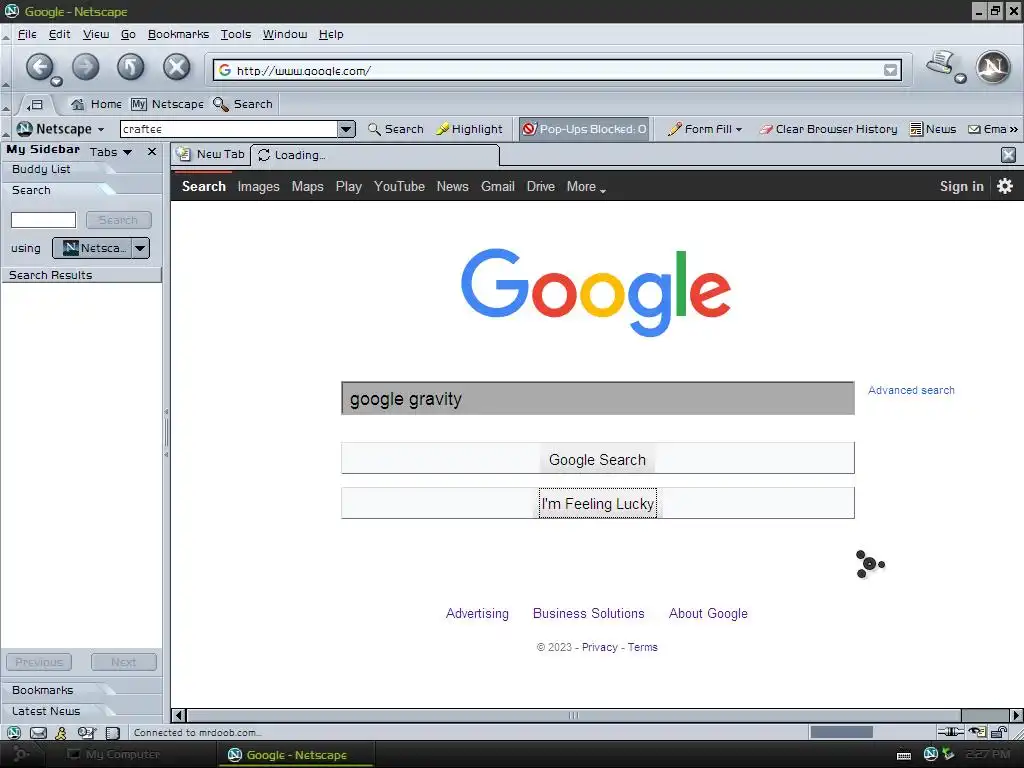Screen dimensions: 1024x768
Task: Open Navigator component in status bar
Action: click(14, 733)
